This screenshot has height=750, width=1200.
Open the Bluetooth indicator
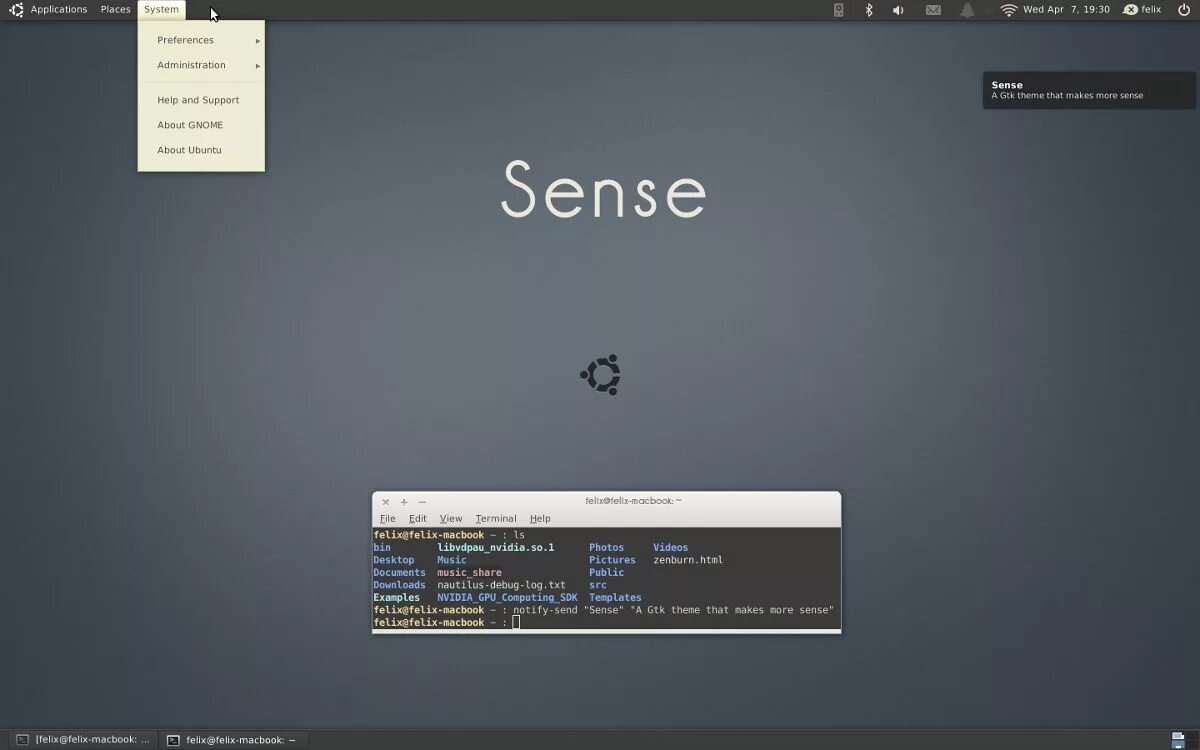[x=869, y=10]
